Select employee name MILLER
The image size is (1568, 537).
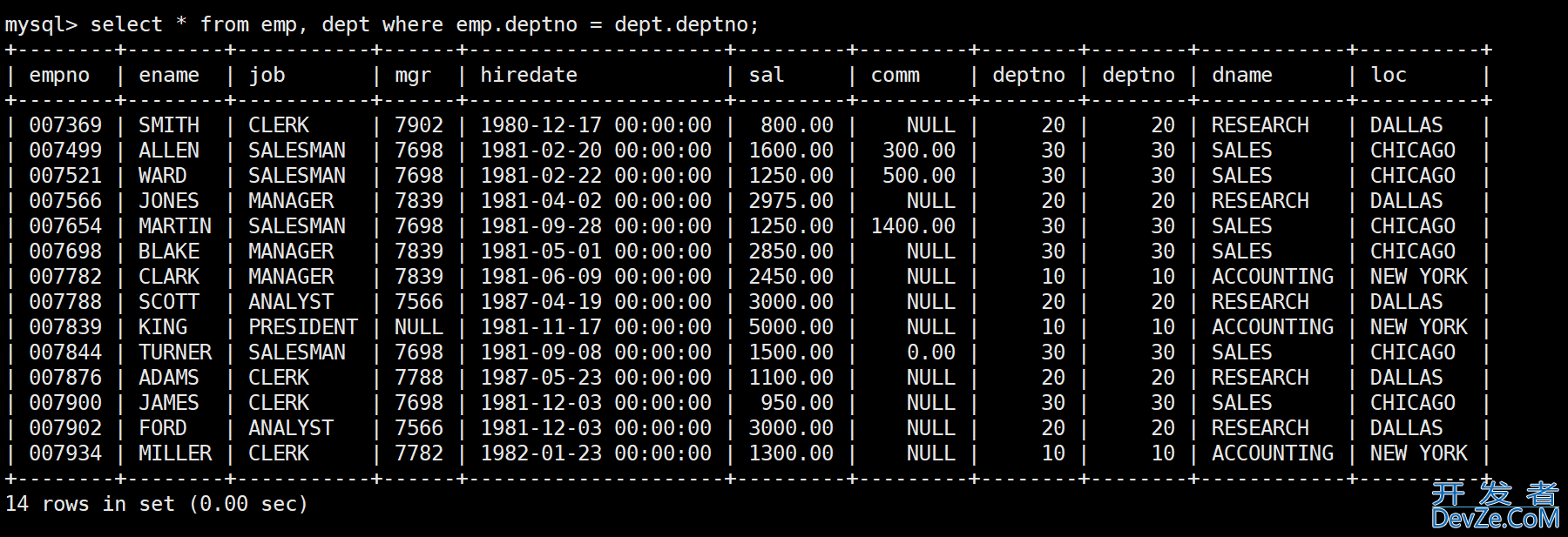coord(175,453)
